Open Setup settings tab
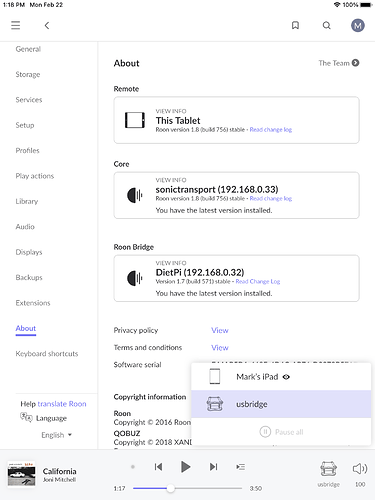 pos(25,125)
